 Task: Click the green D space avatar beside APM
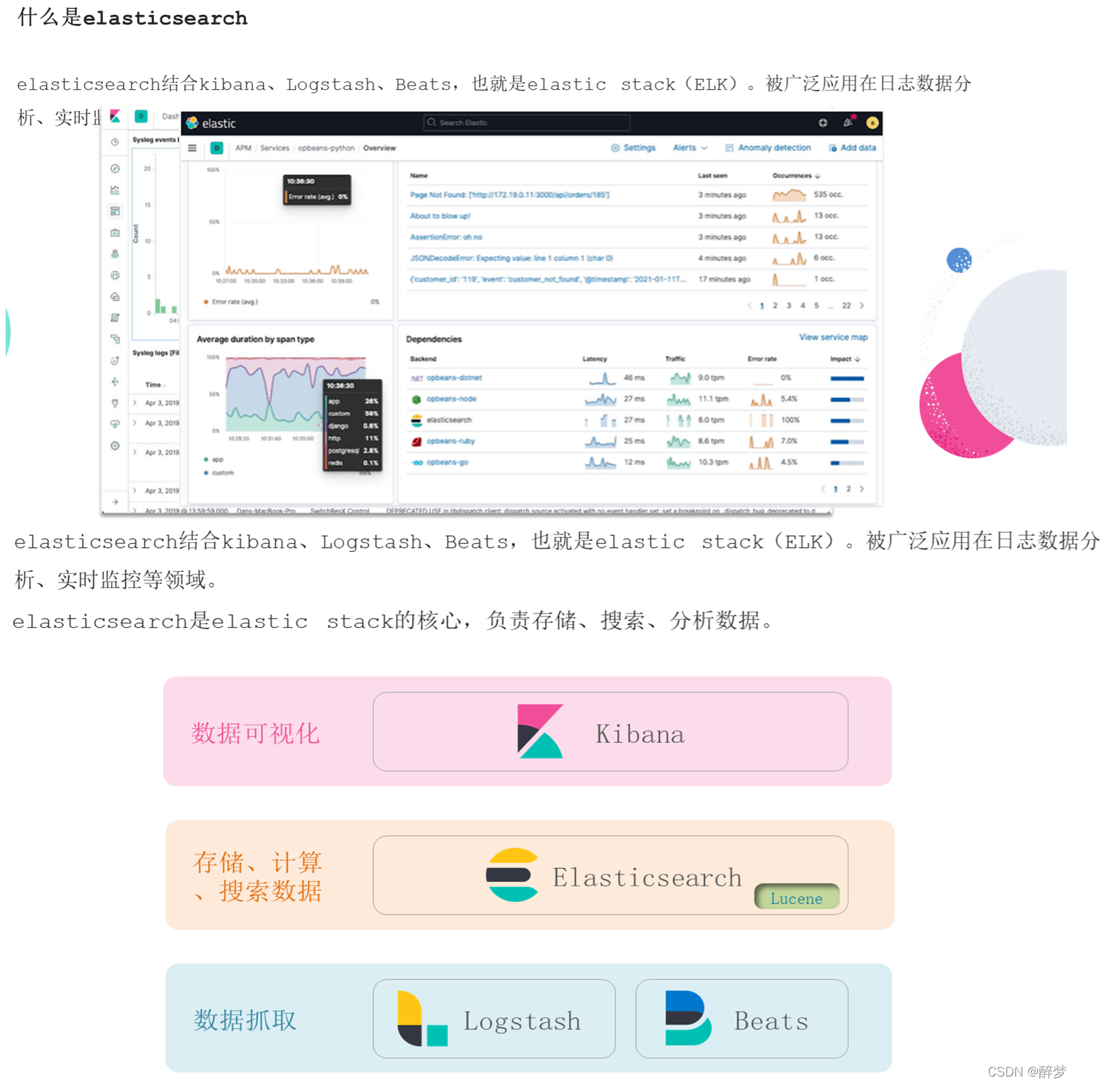click(x=217, y=148)
